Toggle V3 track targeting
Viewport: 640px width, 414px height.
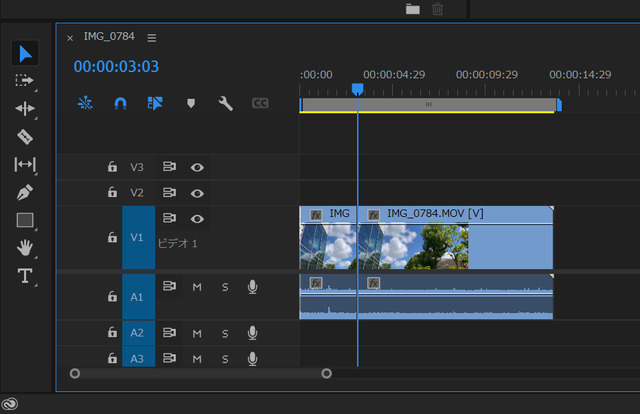137,167
